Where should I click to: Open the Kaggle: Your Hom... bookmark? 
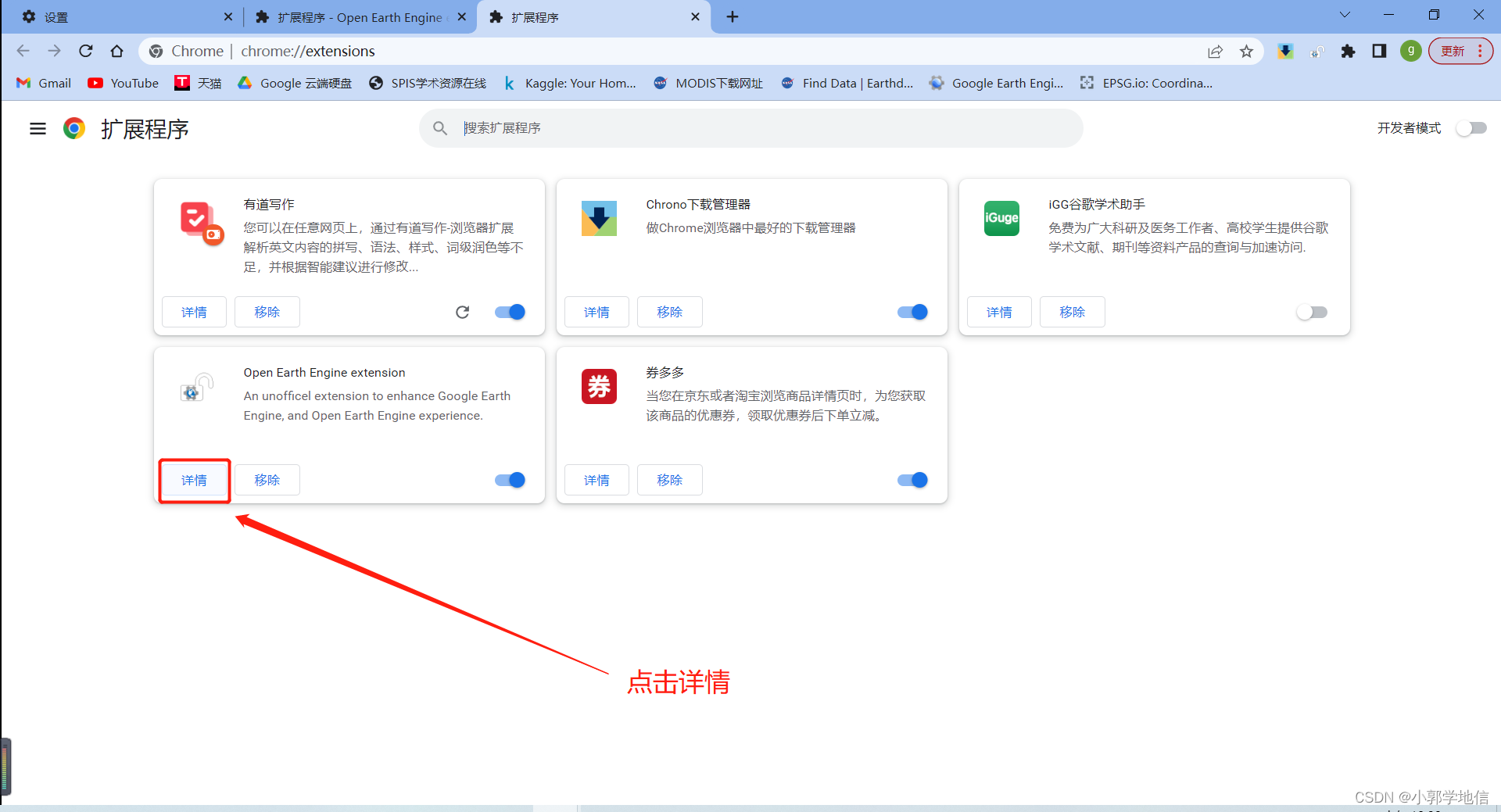570,83
